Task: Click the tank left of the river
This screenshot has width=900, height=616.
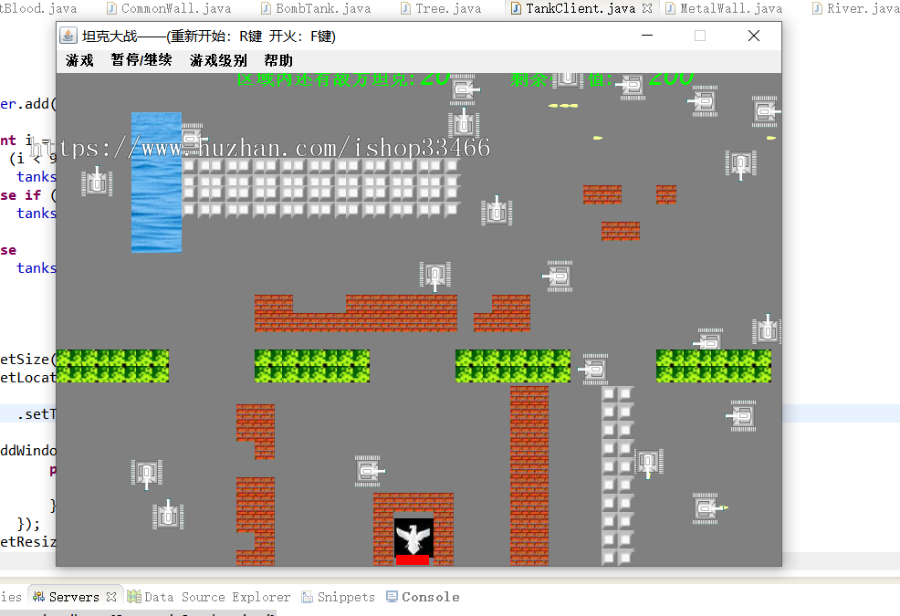Action: [96, 183]
